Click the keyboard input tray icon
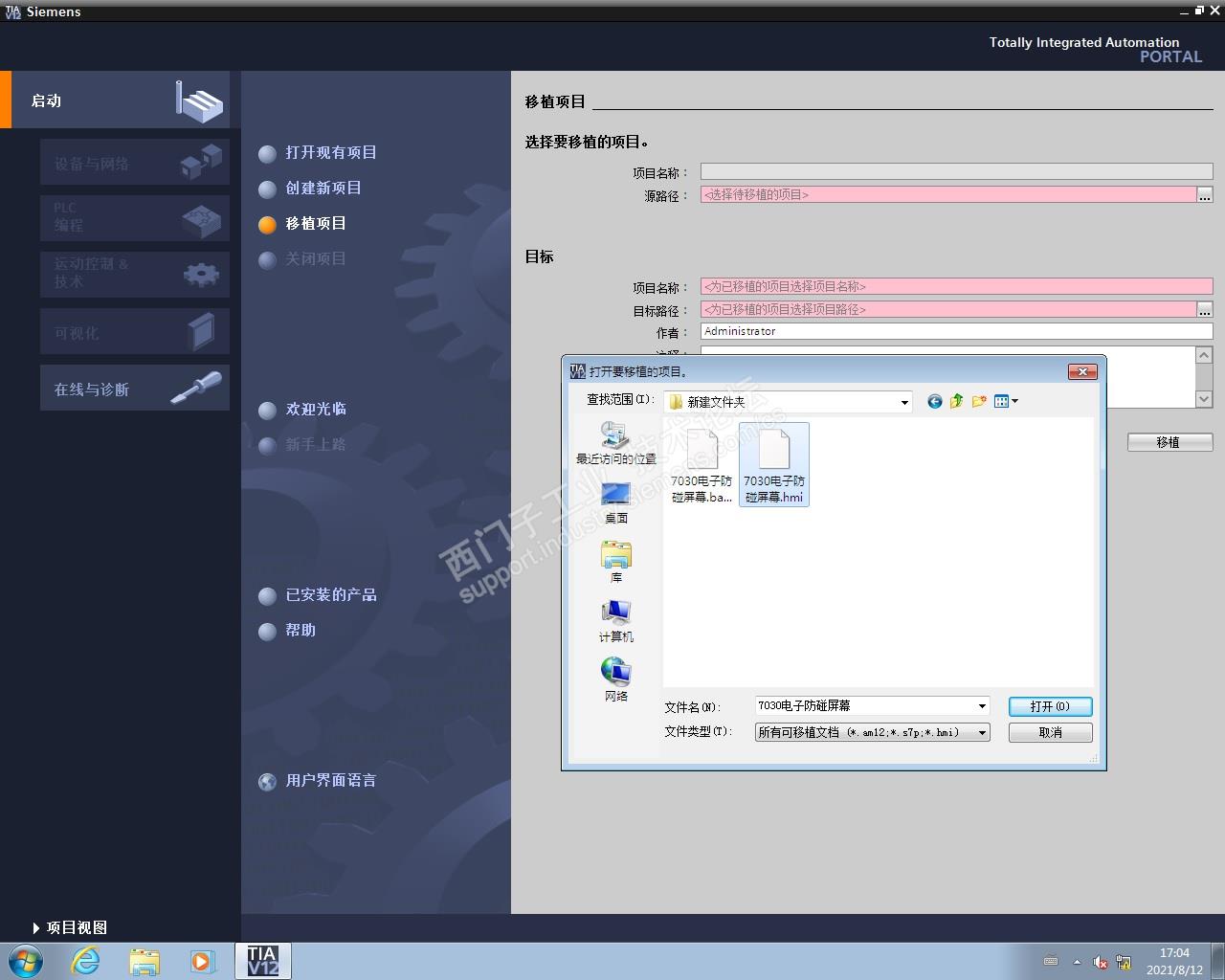This screenshot has width=1225, height=980. pyautogui.click(x=1051, y=962)
